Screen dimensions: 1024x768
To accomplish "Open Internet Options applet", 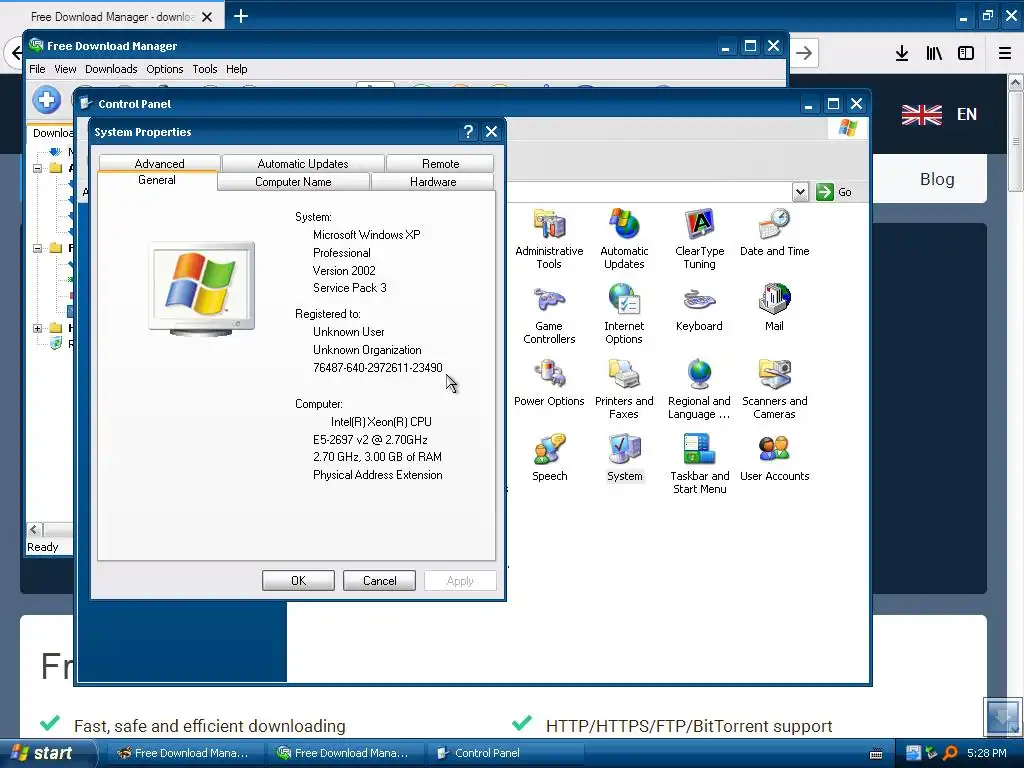I will (x=624, y=314).
